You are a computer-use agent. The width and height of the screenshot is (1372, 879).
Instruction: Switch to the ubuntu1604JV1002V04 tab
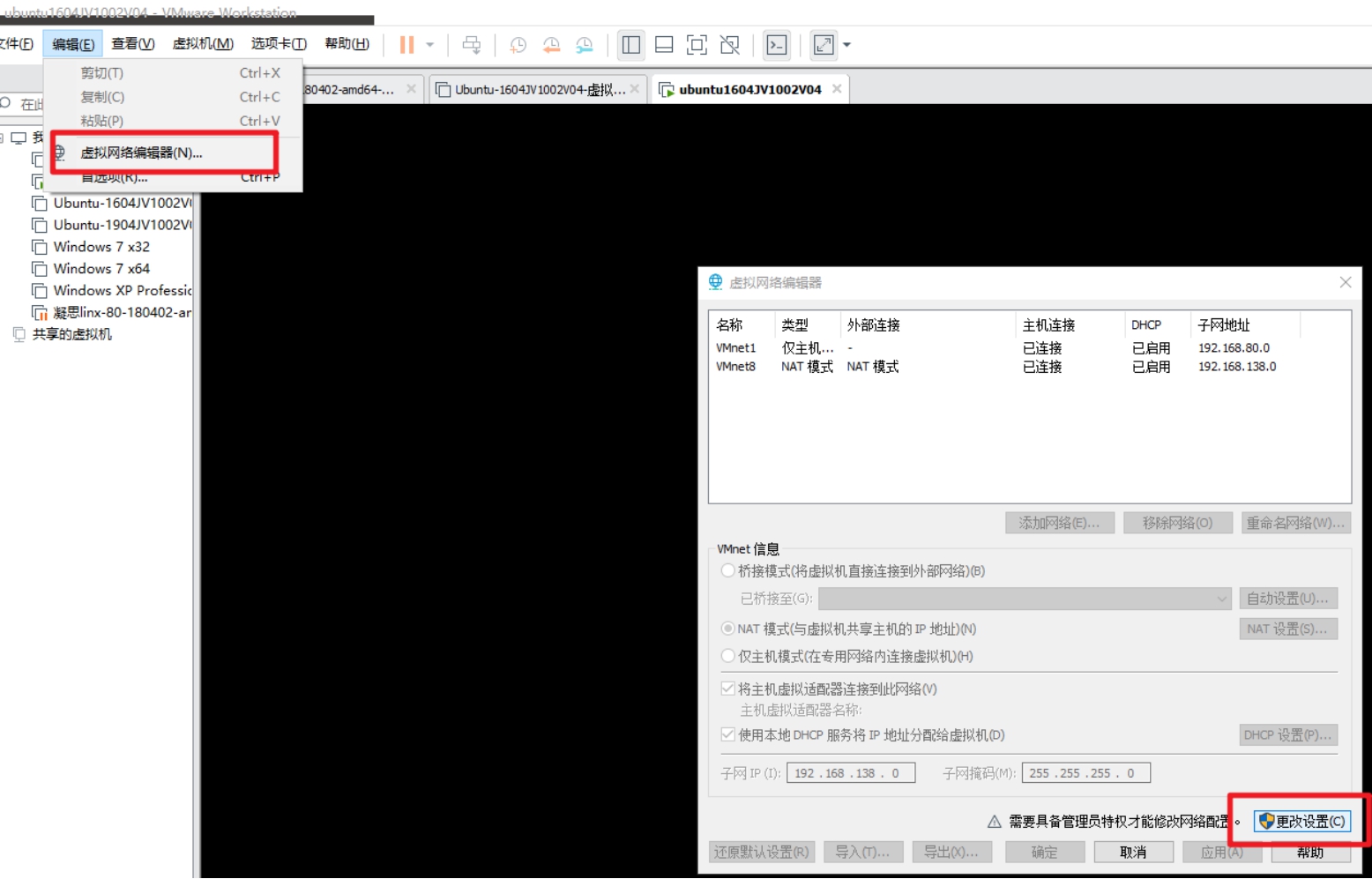[x=749, y=89]
